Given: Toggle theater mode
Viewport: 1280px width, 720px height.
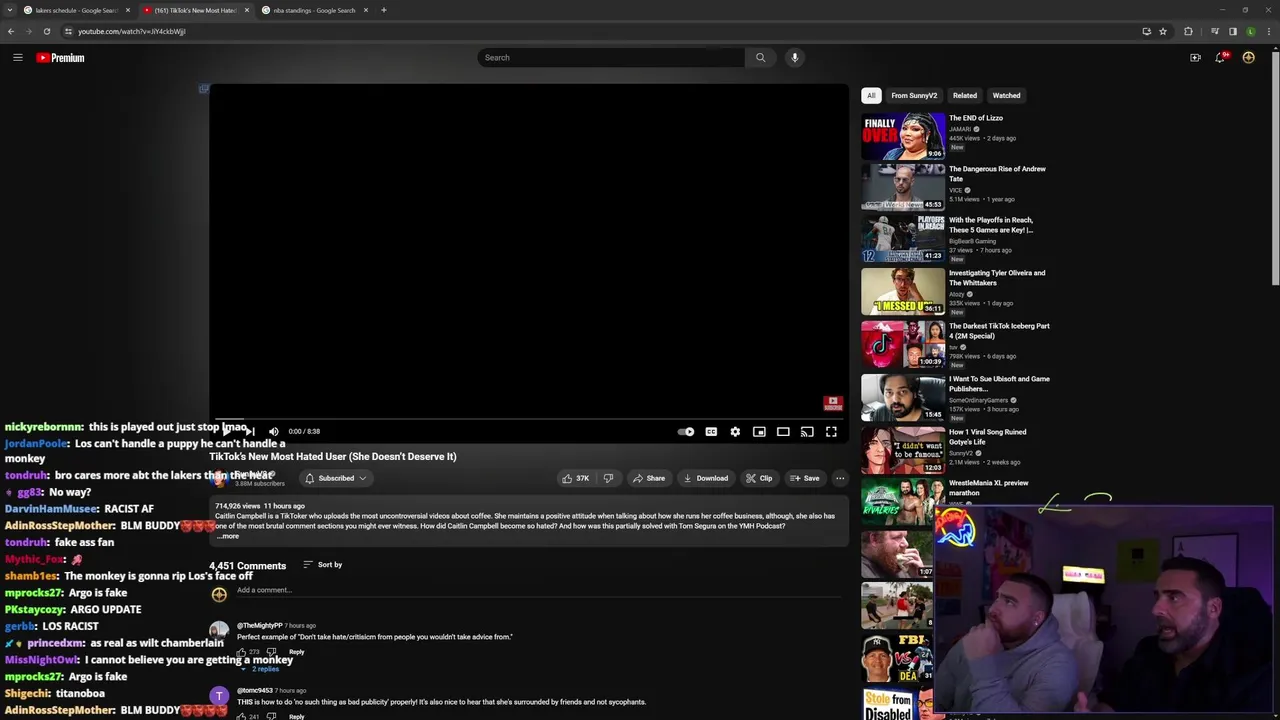Looking at the screenshot, I should point(783,432).
